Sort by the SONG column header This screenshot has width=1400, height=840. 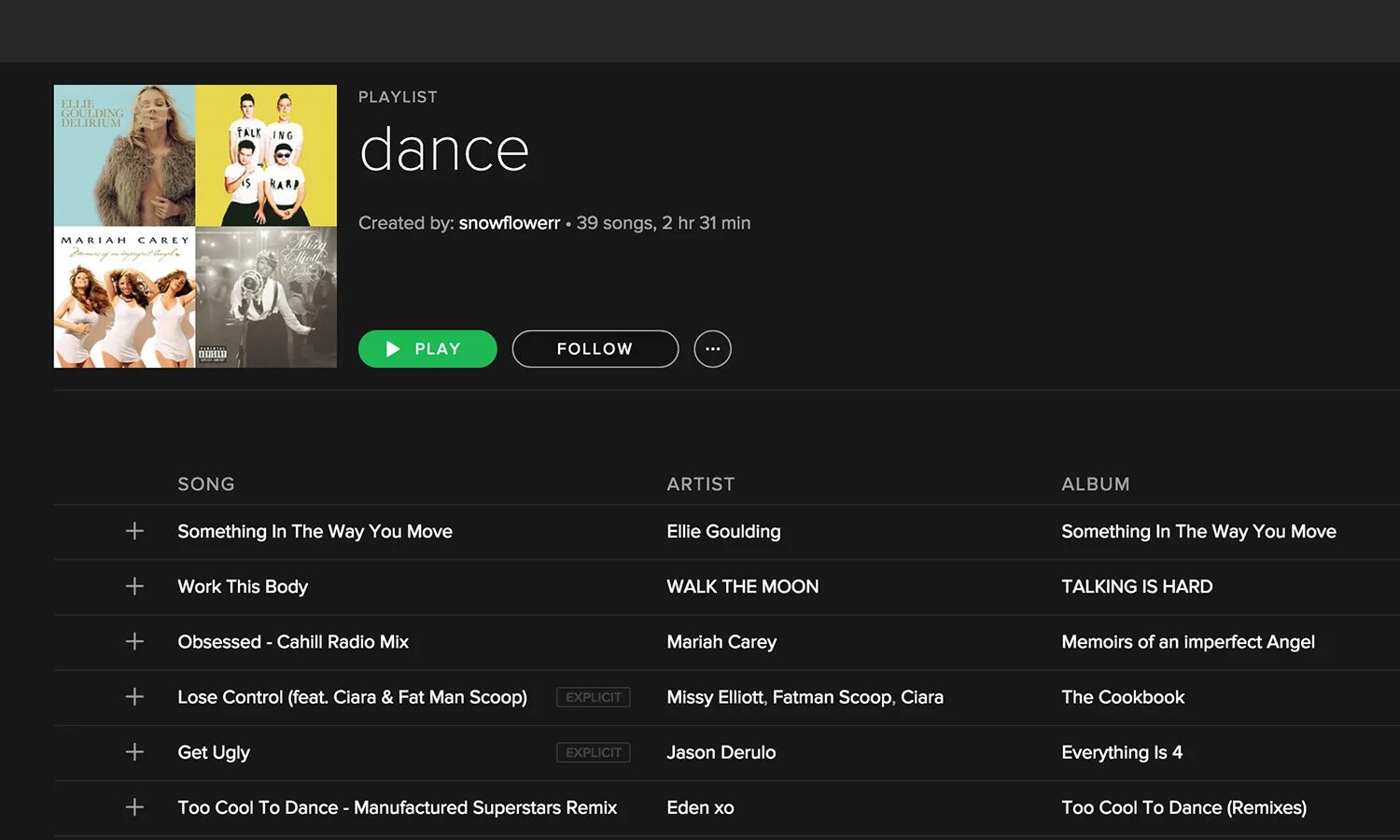coord(206,484)
